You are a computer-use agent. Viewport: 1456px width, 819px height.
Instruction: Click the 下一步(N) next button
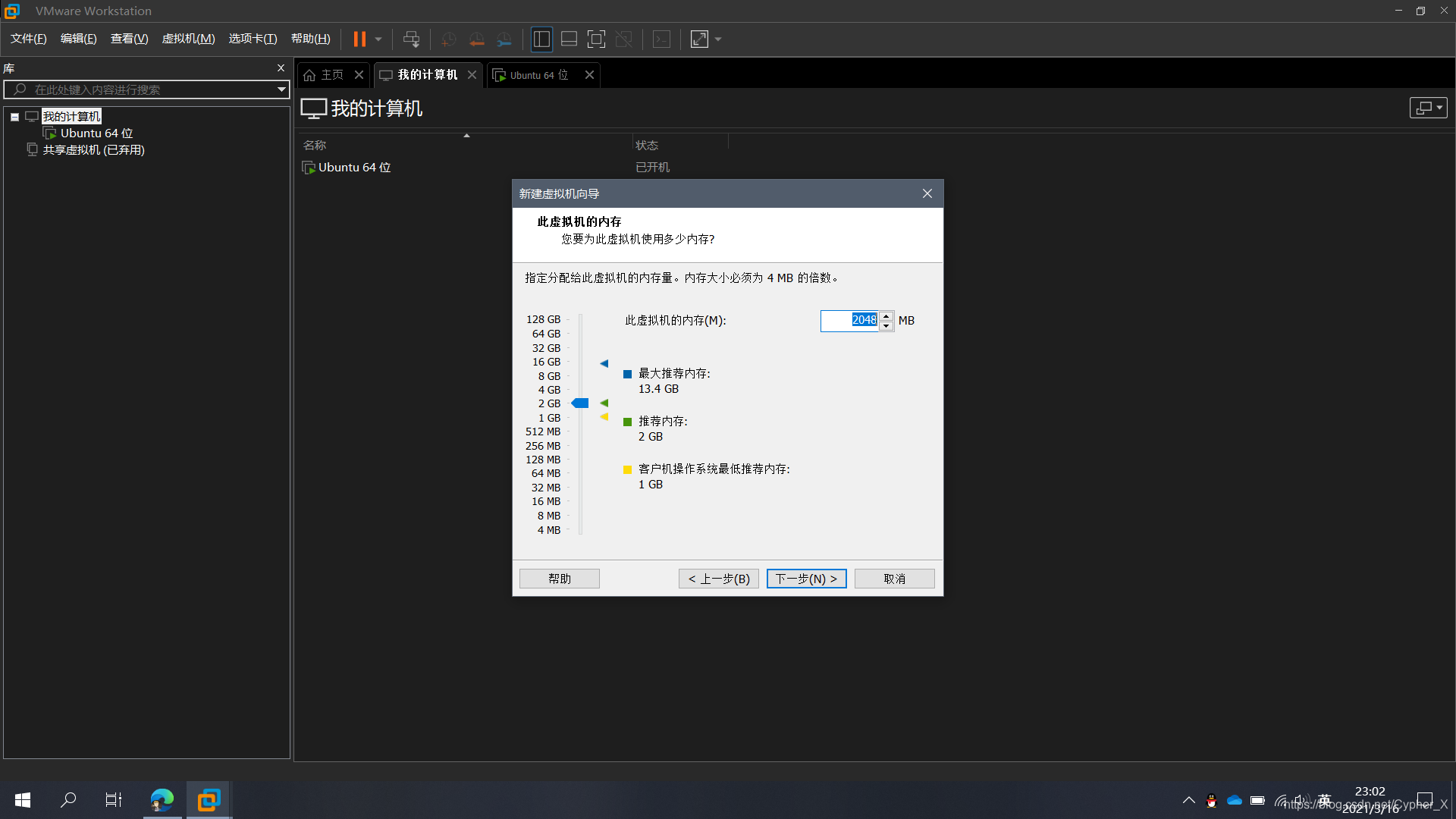click(807, 579)
